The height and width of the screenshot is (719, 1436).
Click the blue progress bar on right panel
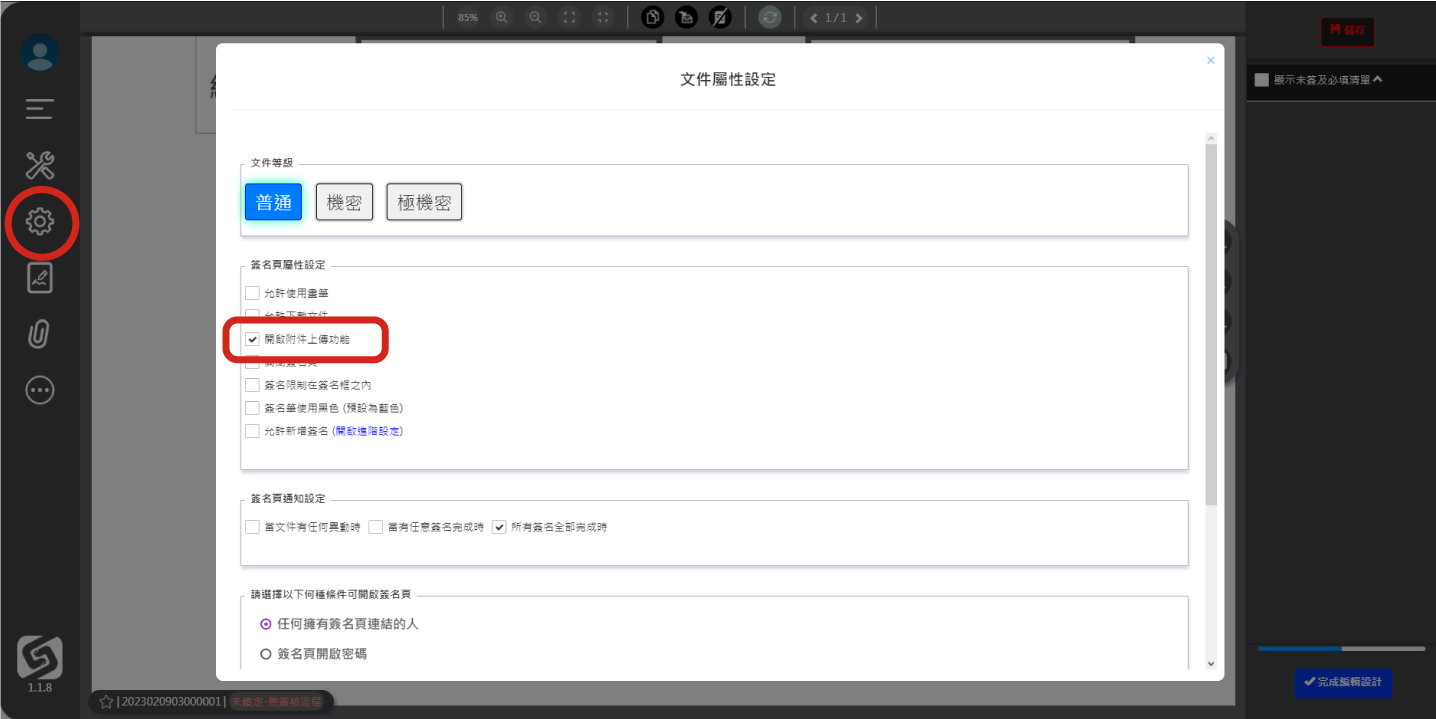coord(1299,649)
